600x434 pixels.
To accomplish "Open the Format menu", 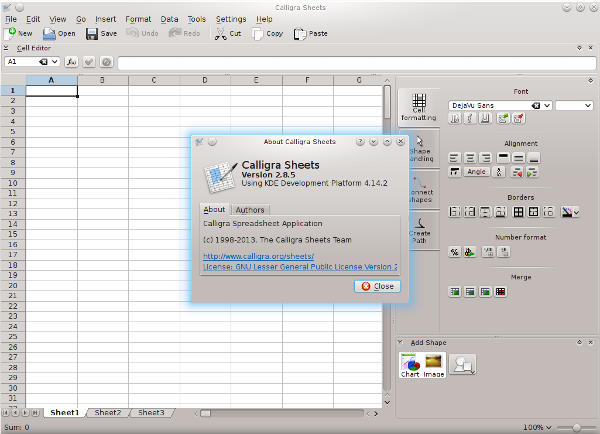I will tap(138, 19).
